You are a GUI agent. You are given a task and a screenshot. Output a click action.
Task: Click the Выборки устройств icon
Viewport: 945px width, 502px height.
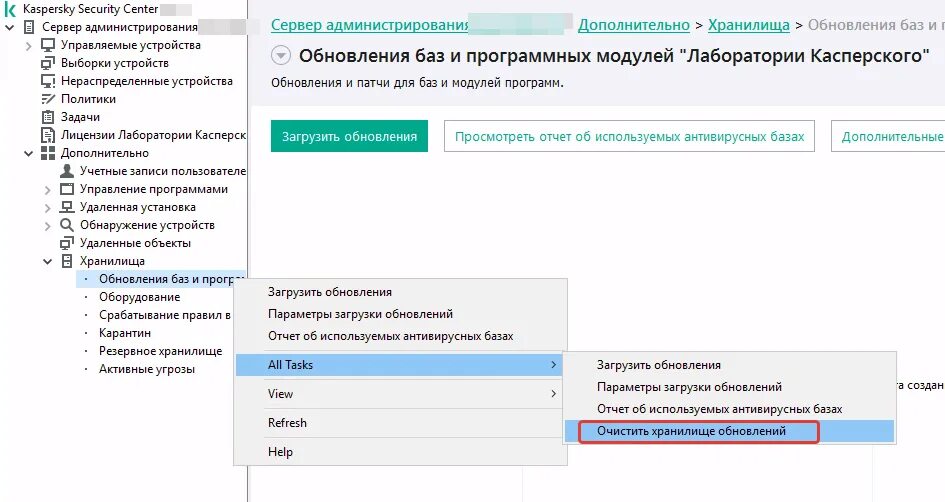48,63
